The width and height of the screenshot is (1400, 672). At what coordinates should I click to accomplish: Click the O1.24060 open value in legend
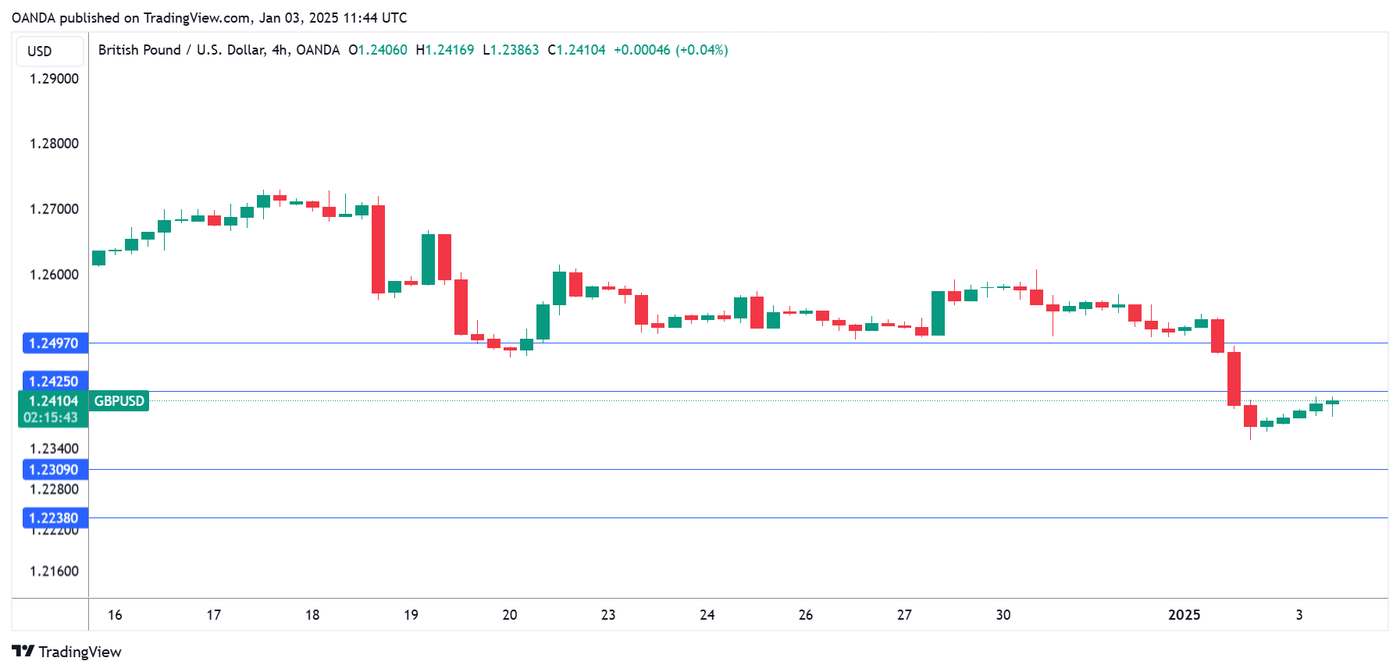click(377, 49)
